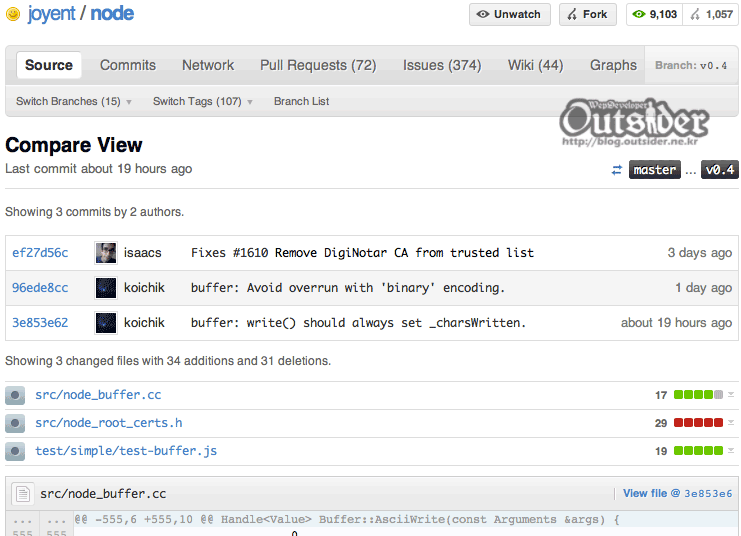Jump to src/node_root_certs.h file diff
741x536 pixels.
[109, 423]
